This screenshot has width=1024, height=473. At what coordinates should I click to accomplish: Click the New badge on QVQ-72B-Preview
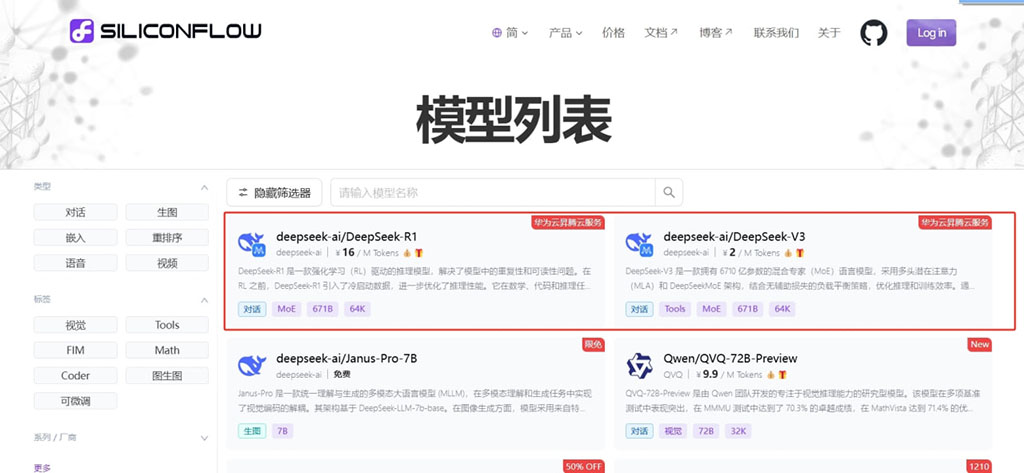point(980,344)
